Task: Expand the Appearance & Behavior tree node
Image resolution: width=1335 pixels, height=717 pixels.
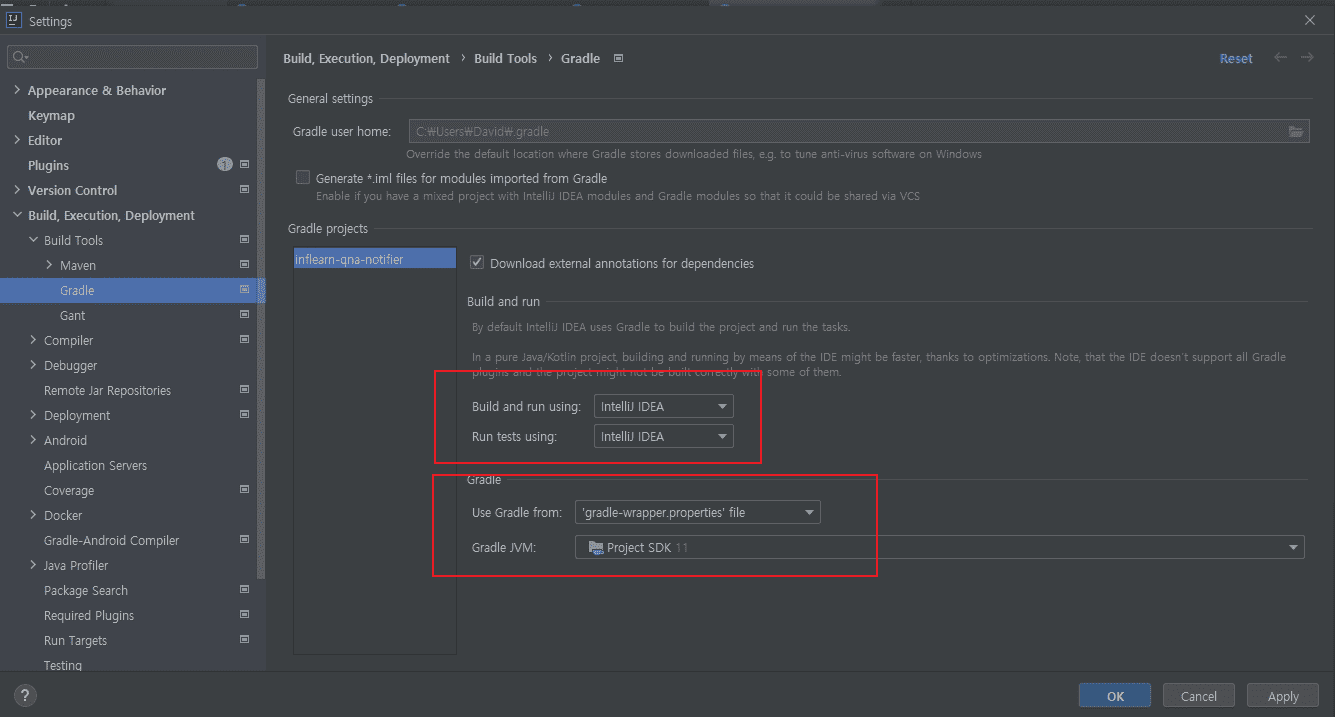Action: coord(17,90)
